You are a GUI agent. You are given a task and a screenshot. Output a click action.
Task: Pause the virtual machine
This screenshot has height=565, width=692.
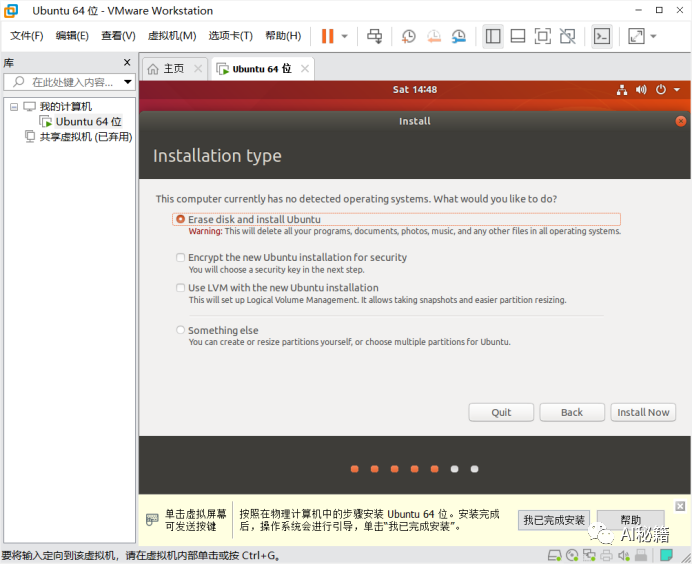[x=327, y=36]
